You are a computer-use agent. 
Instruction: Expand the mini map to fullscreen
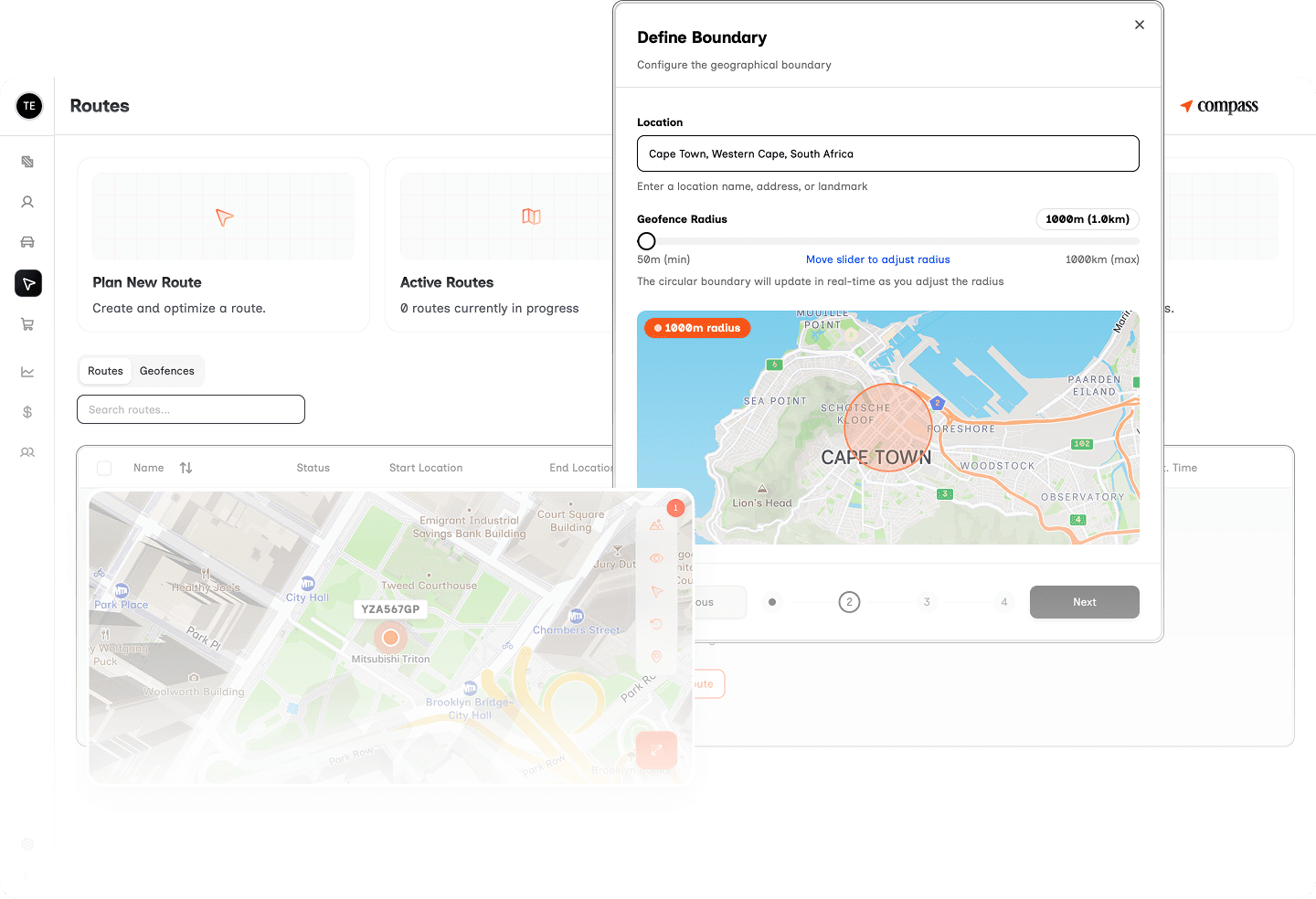(x=657, y=749)
